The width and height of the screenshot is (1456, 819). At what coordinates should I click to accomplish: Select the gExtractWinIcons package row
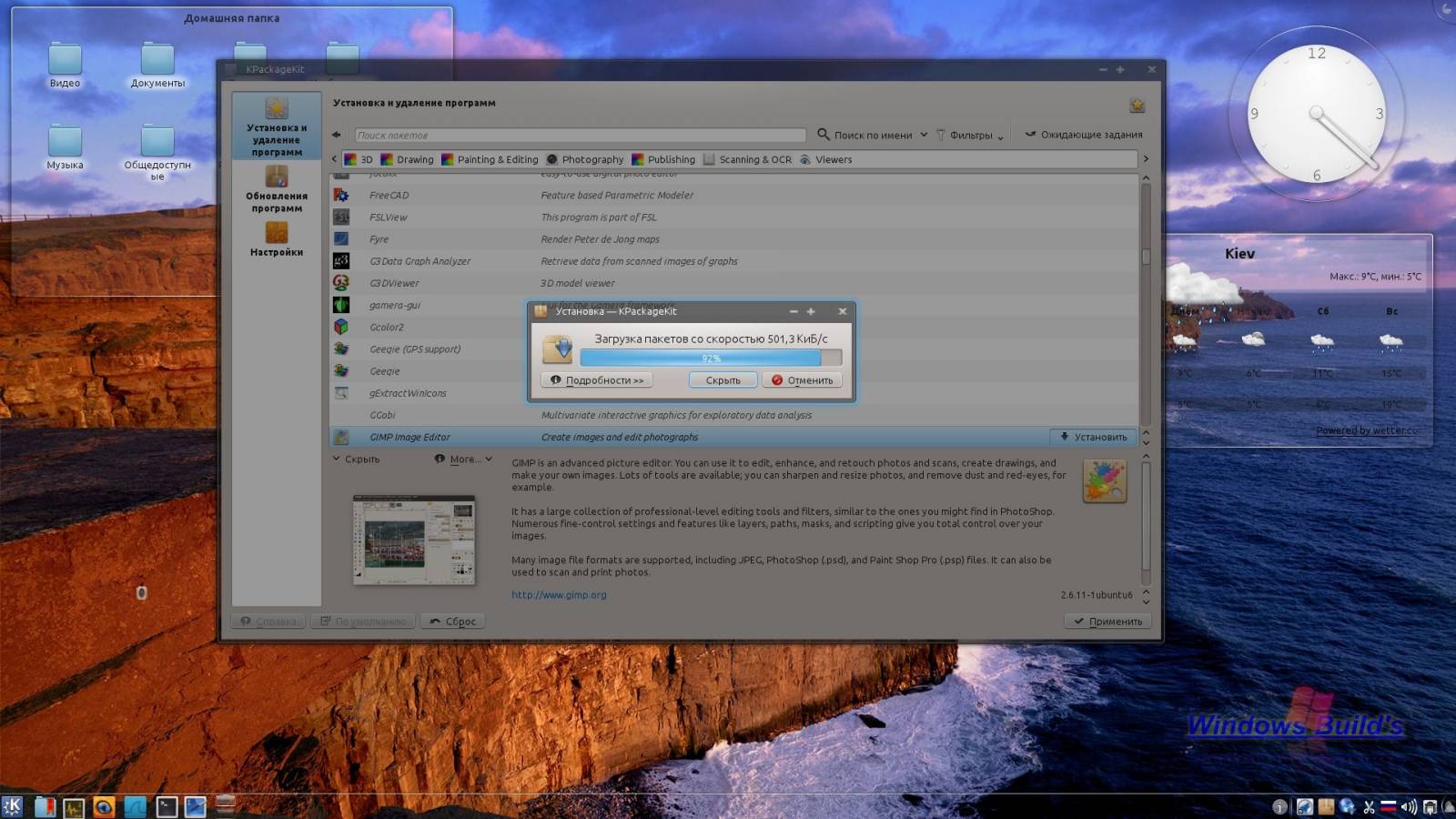[733, 393]
